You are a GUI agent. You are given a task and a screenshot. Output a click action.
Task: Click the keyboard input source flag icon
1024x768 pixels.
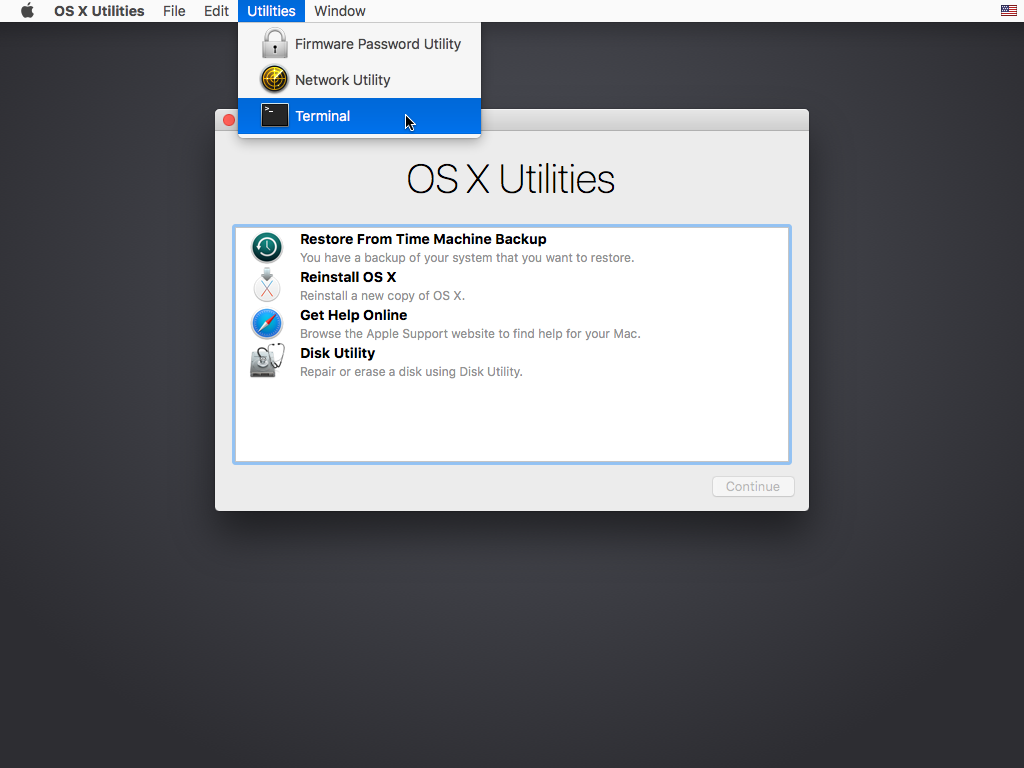click(1008, 11)
